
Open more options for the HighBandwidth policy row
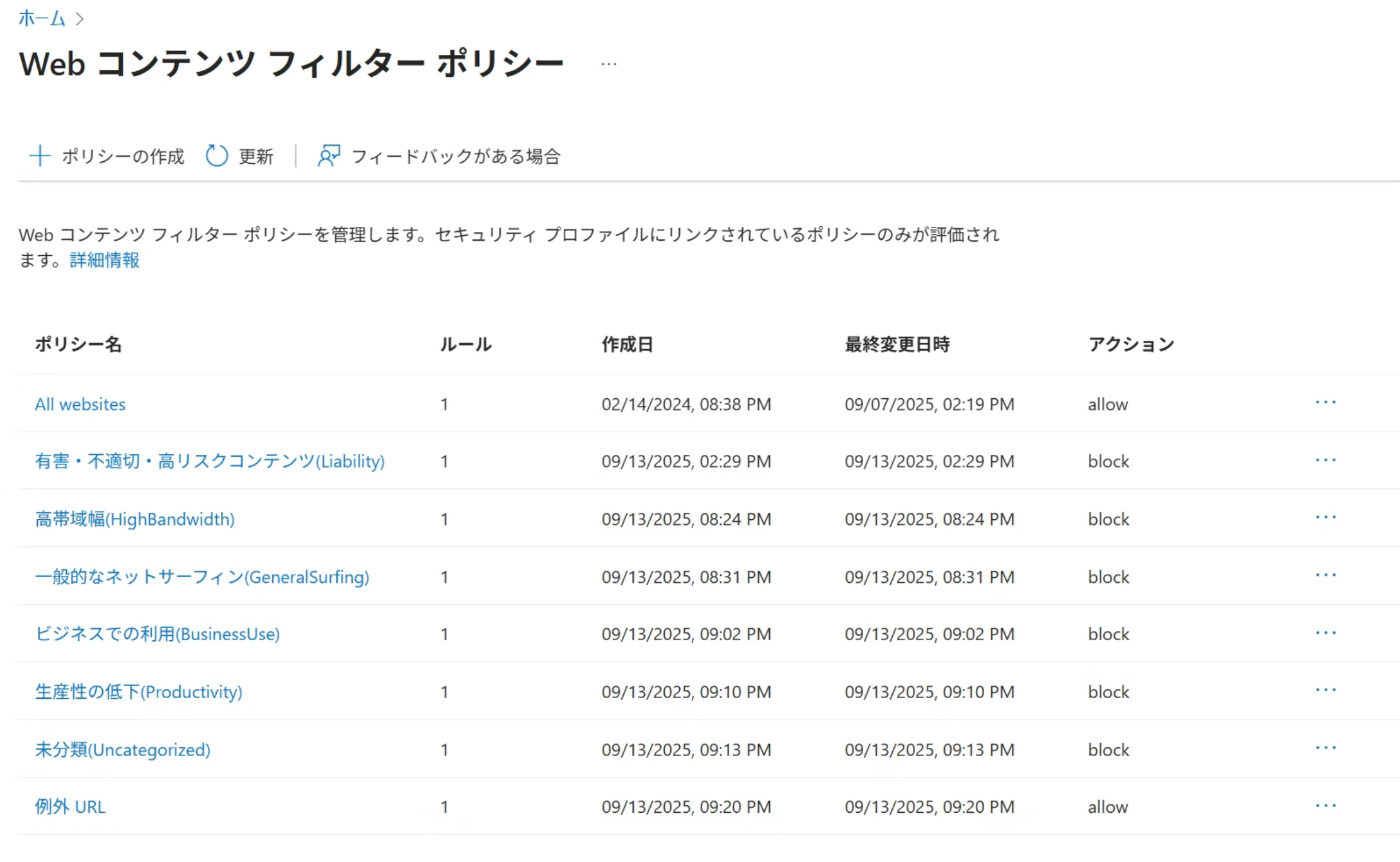[1326, 518]
